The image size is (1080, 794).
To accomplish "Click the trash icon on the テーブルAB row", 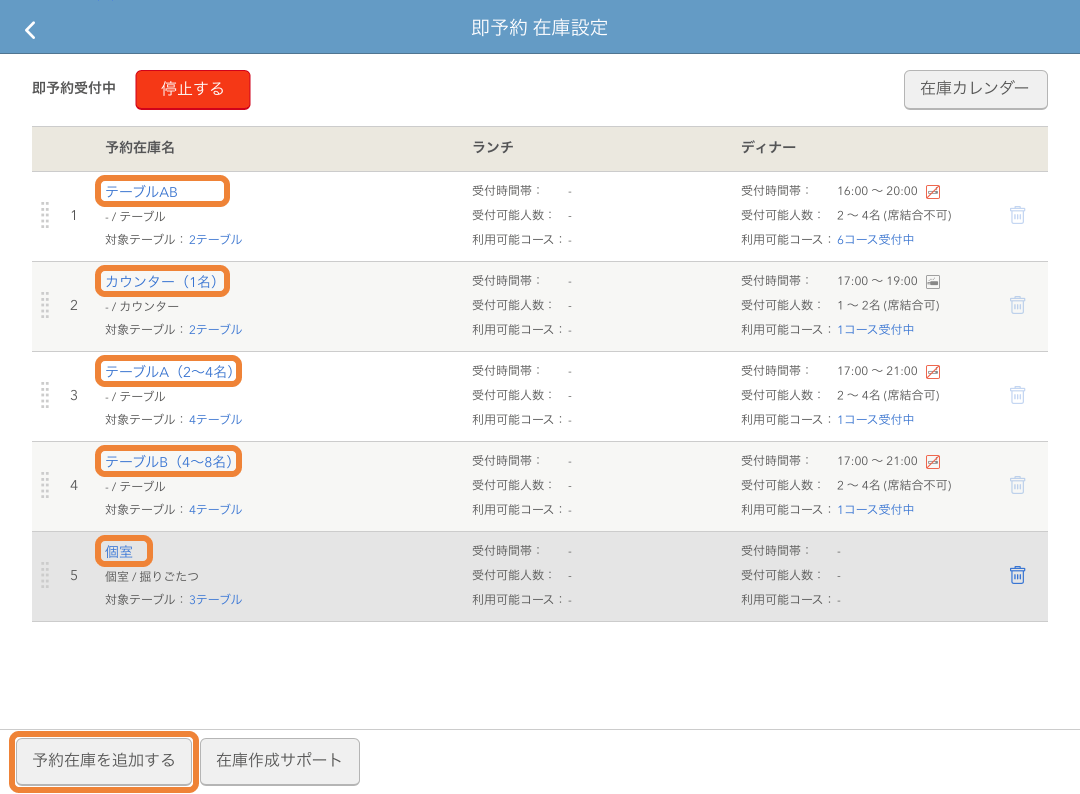I will point(1018,216).
